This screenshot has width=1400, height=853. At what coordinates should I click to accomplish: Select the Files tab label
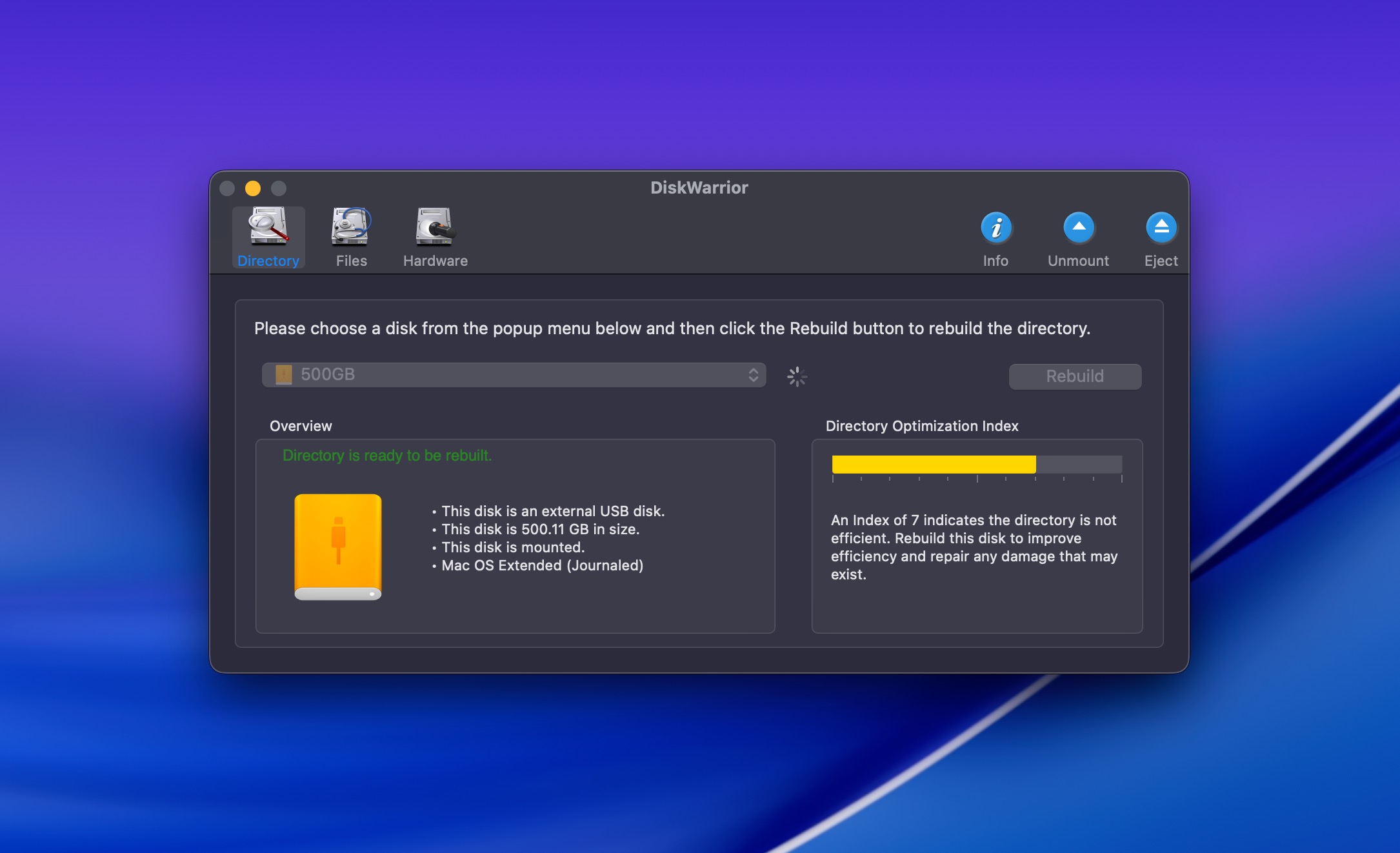coord(352,261)
